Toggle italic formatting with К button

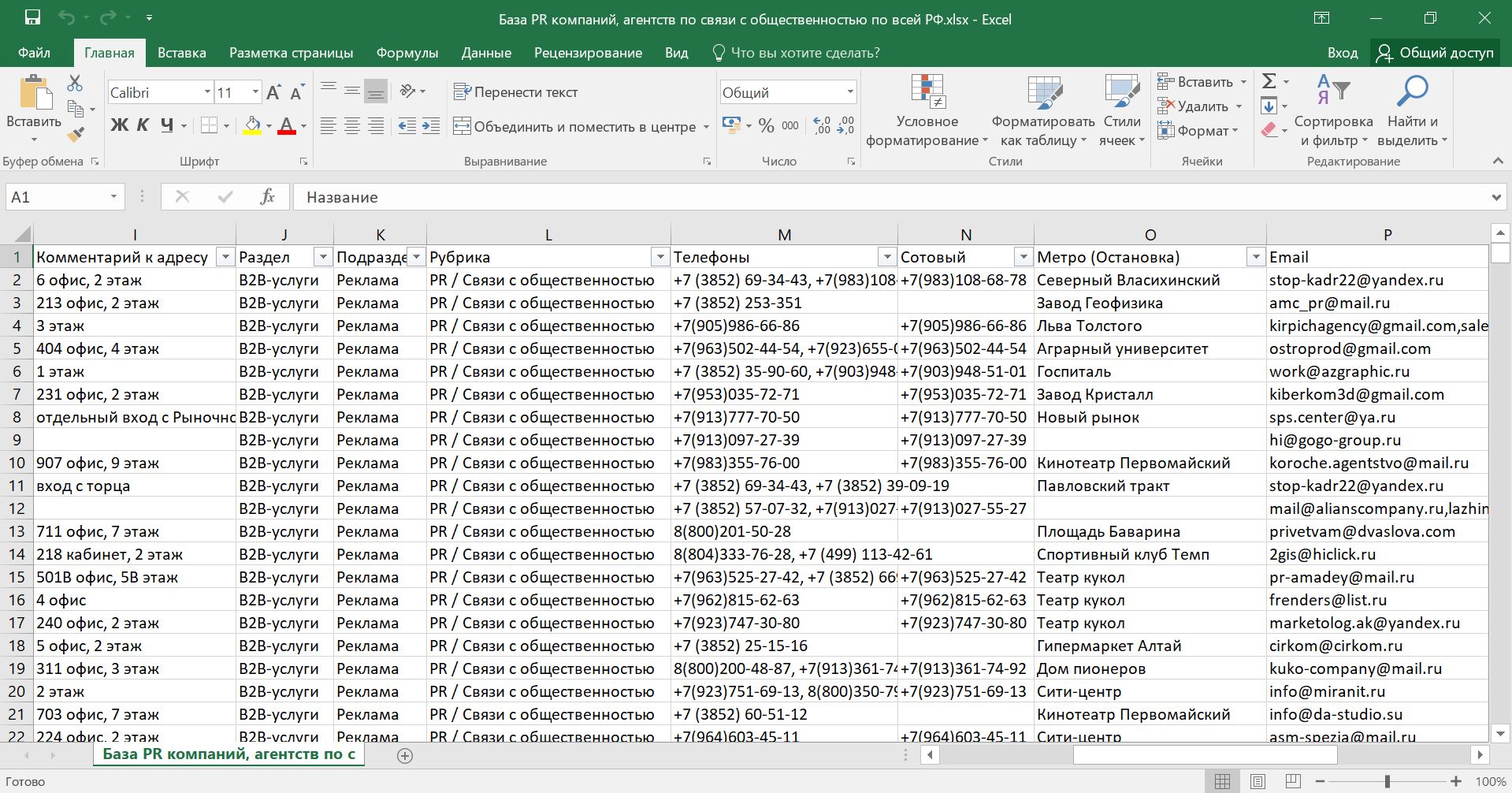[143, 125]
